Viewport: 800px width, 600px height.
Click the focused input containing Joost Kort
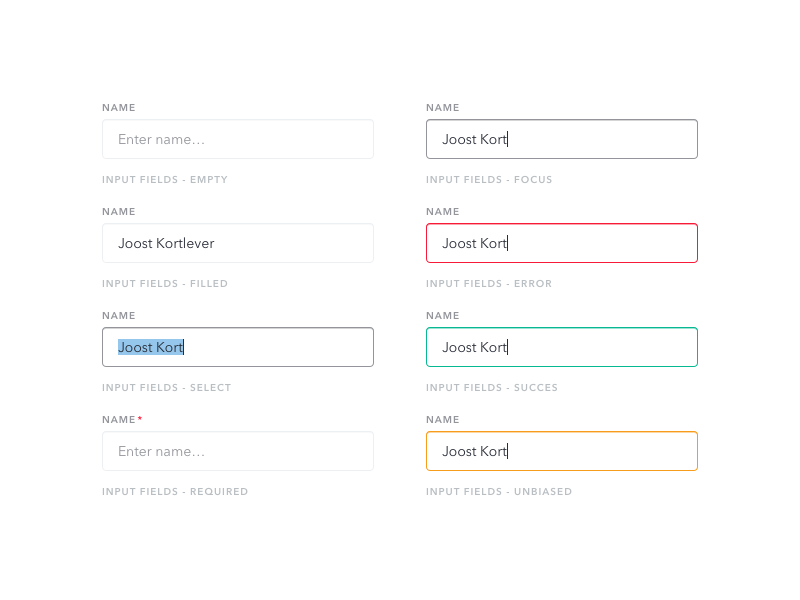561,139
